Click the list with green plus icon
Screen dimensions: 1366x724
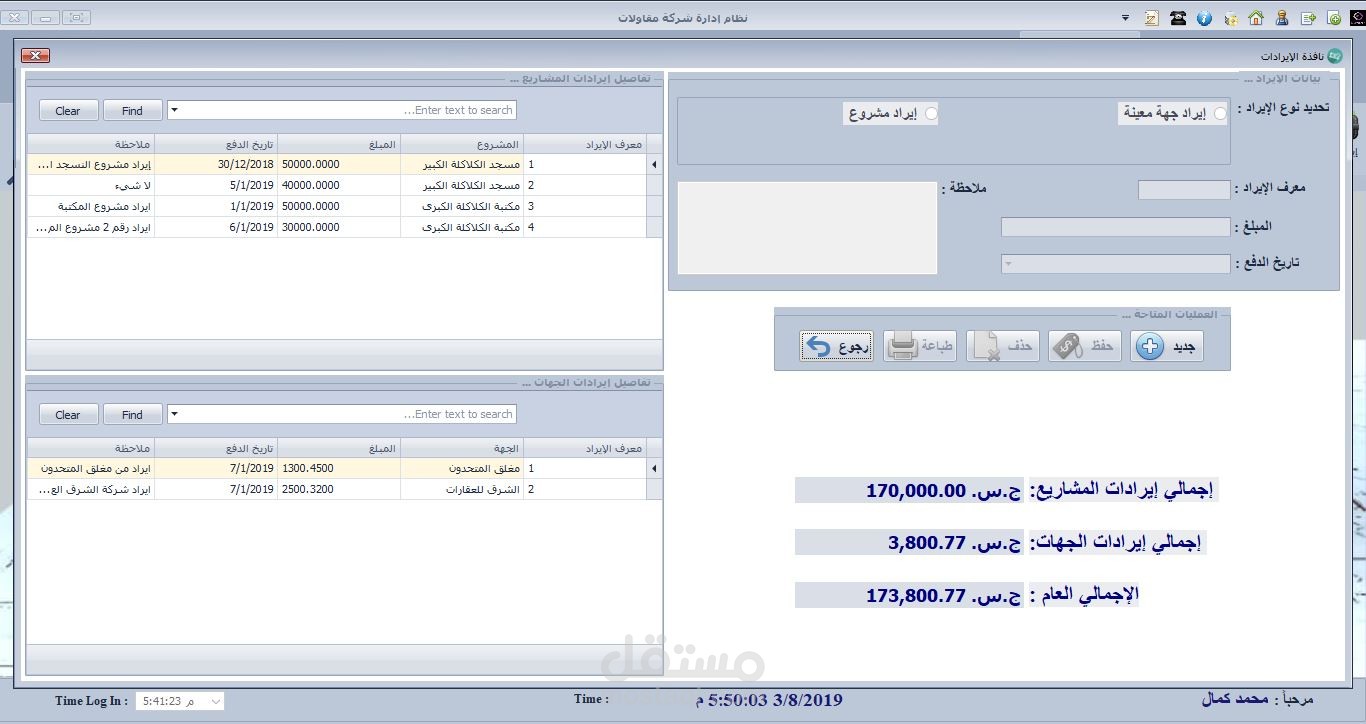pyautogui.click(x=1309, y=18)
